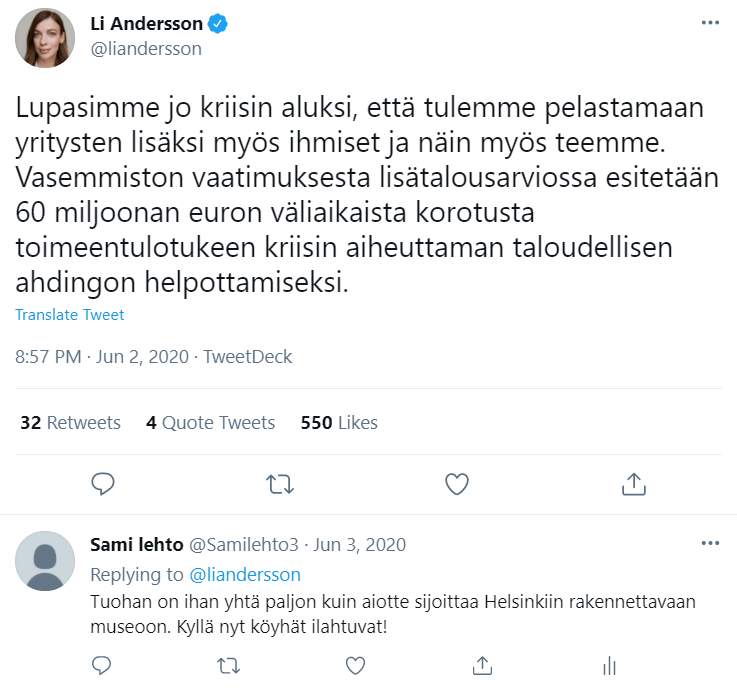Screen dimensions: 737x692
Task: Like Li Andersson's main tweet
Action: point(456,484)
